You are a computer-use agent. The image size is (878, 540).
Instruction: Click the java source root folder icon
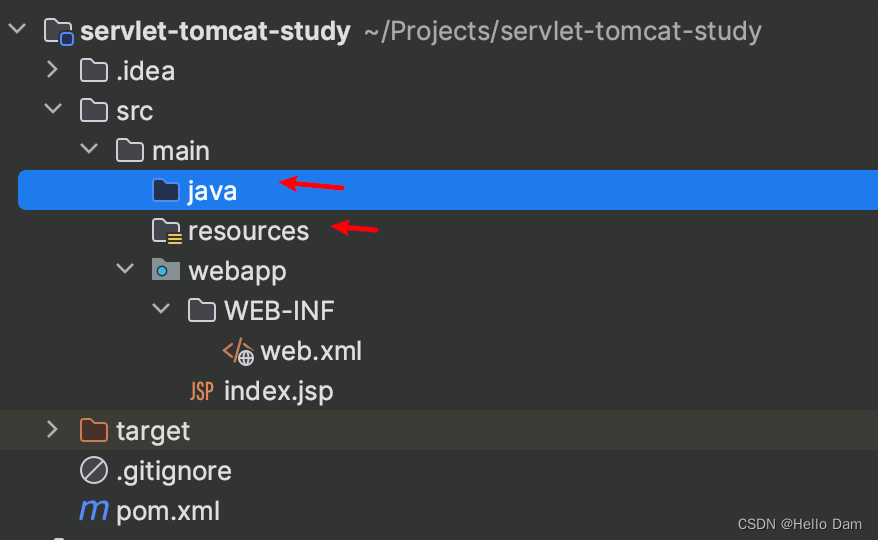166,190
